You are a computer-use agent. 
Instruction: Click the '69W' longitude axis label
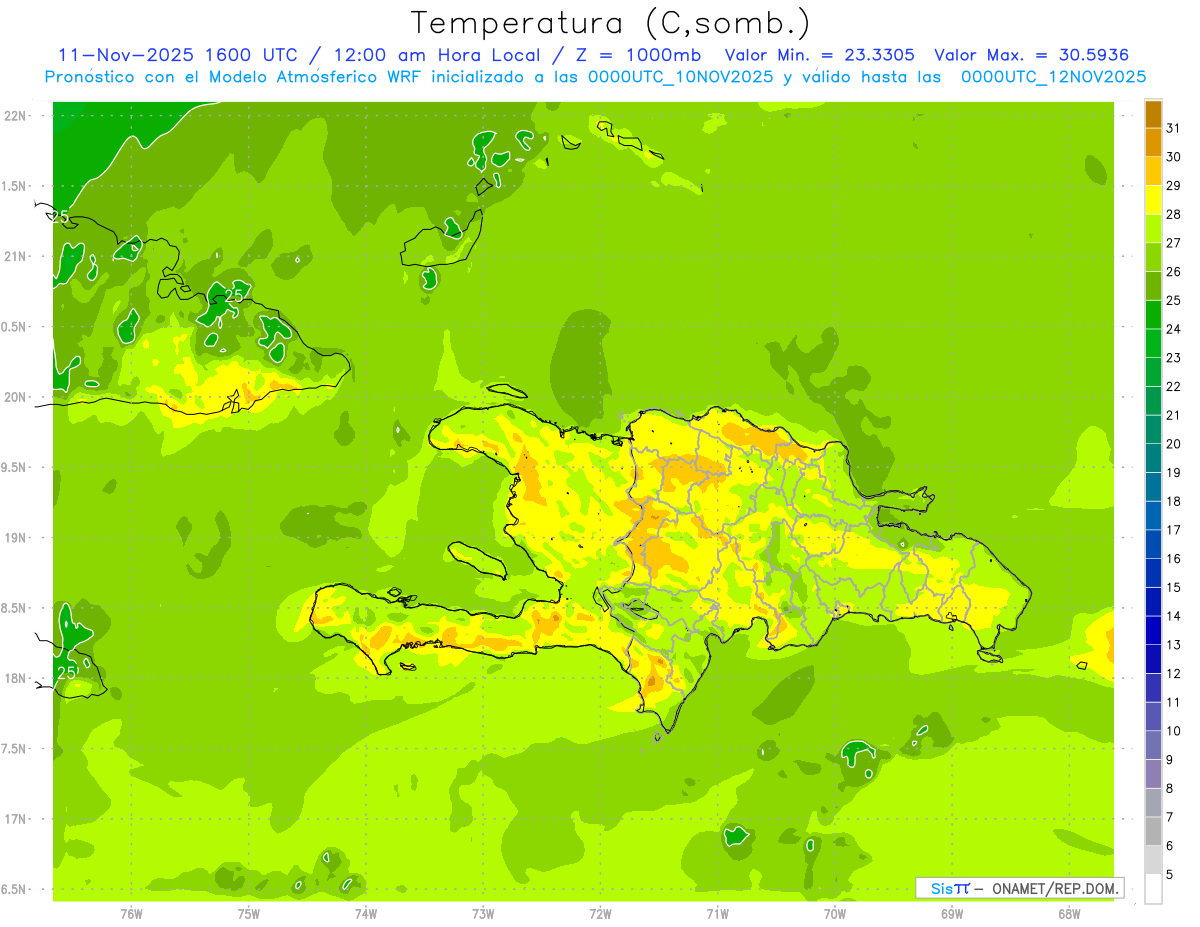coord(952,913)
